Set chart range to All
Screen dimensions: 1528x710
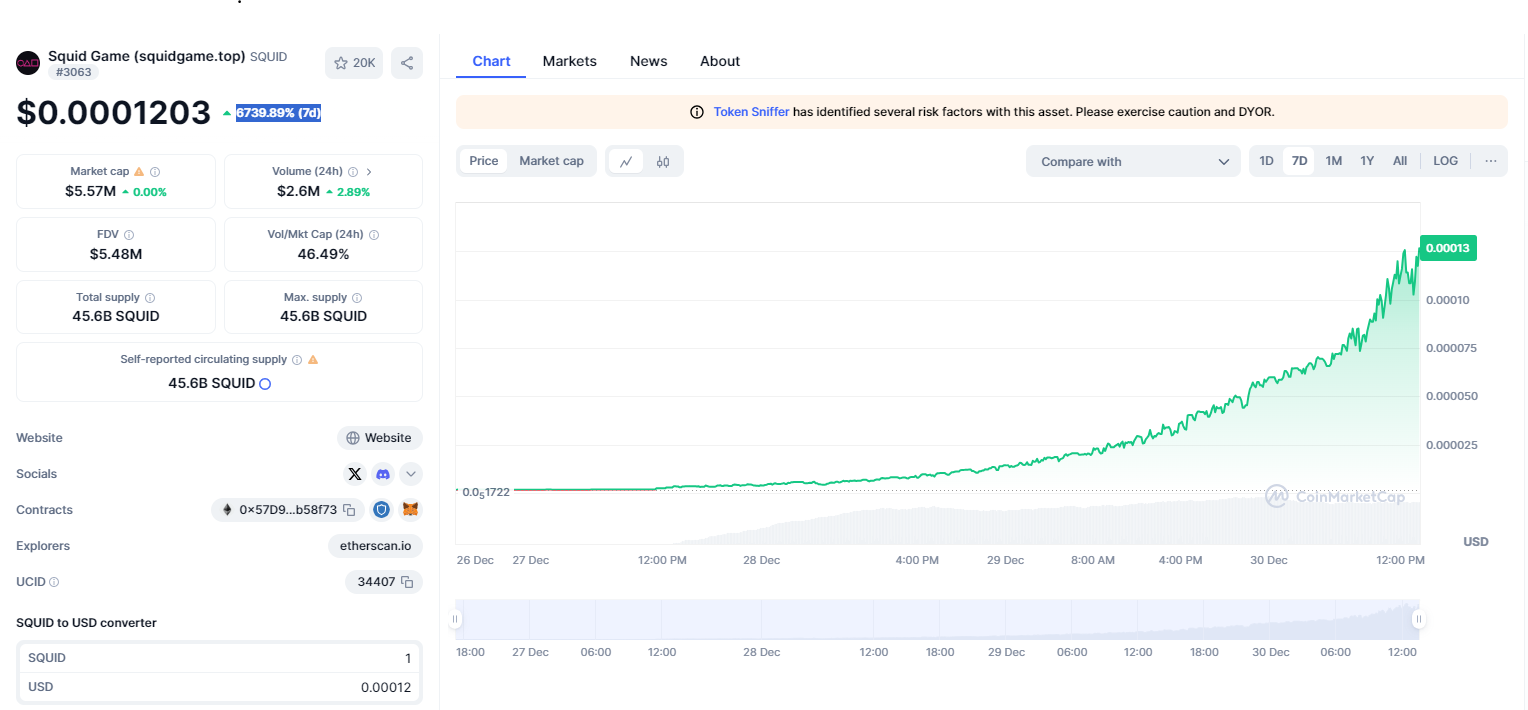pyautogui.click(x=1400, y=161)
